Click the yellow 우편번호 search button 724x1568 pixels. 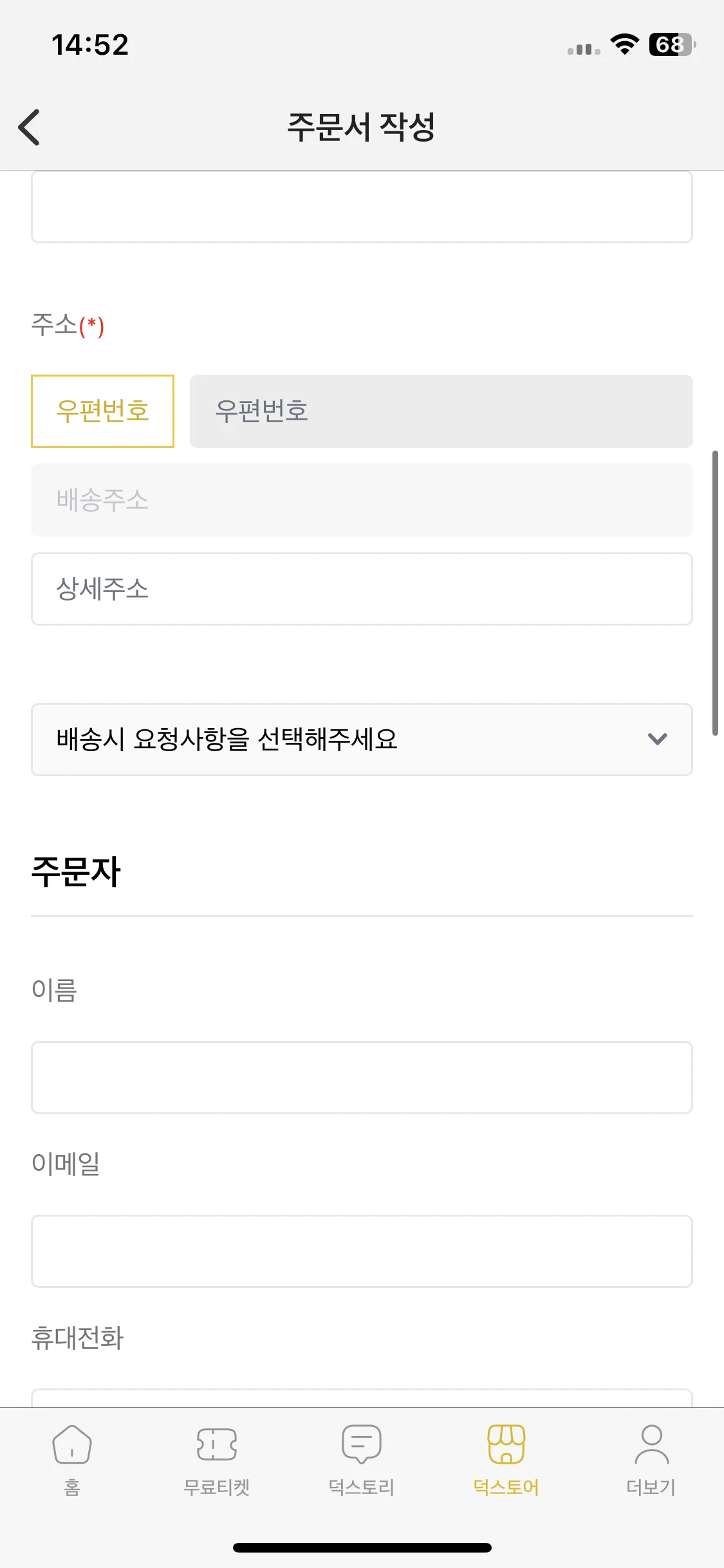click(102, 411)
